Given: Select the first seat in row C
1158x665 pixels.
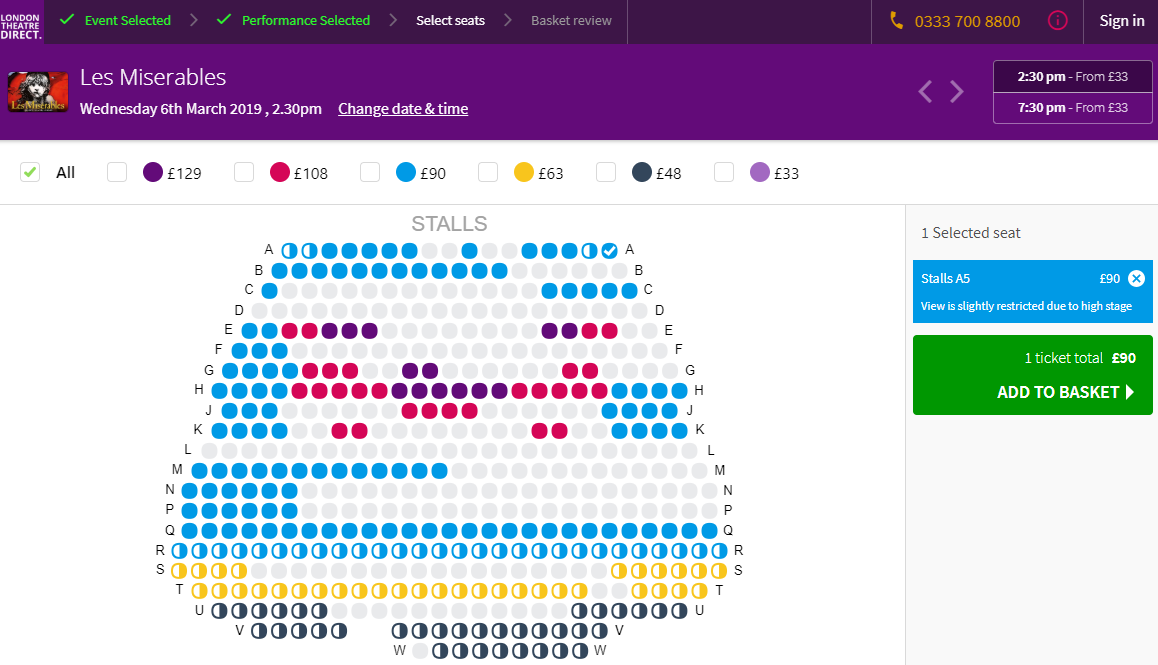Looking at the screenshot, I should coord(270,290).
